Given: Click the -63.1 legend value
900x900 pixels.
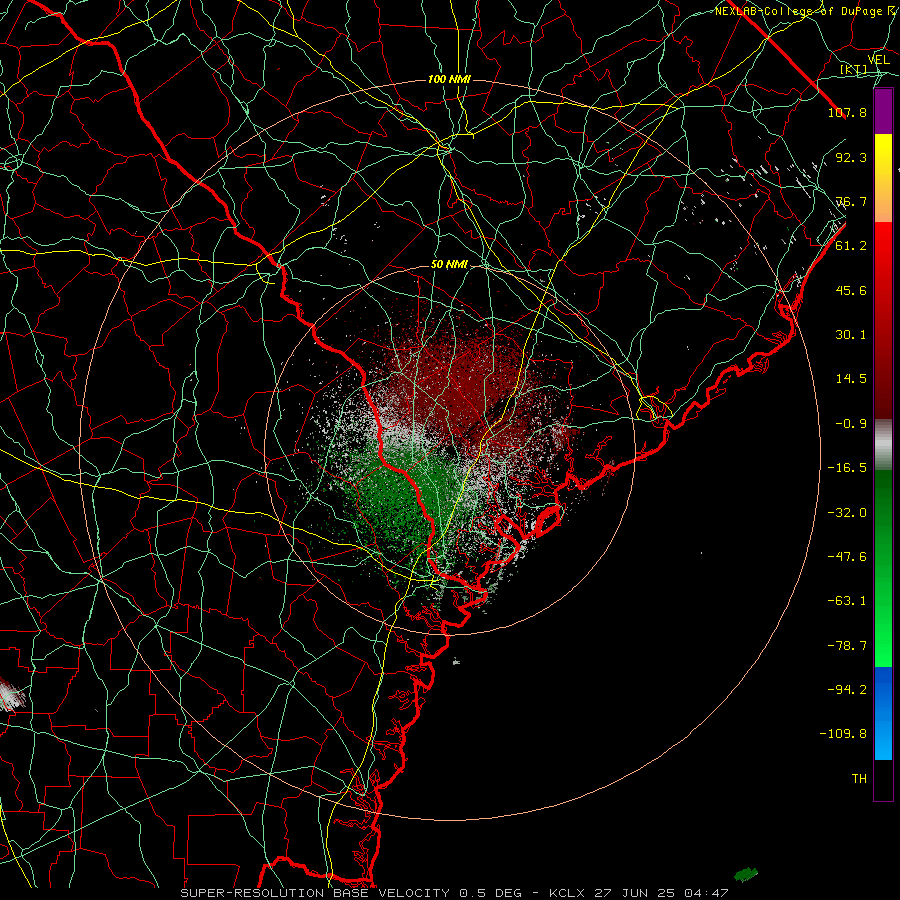Looking at the screenshot, I should (847, 601).
